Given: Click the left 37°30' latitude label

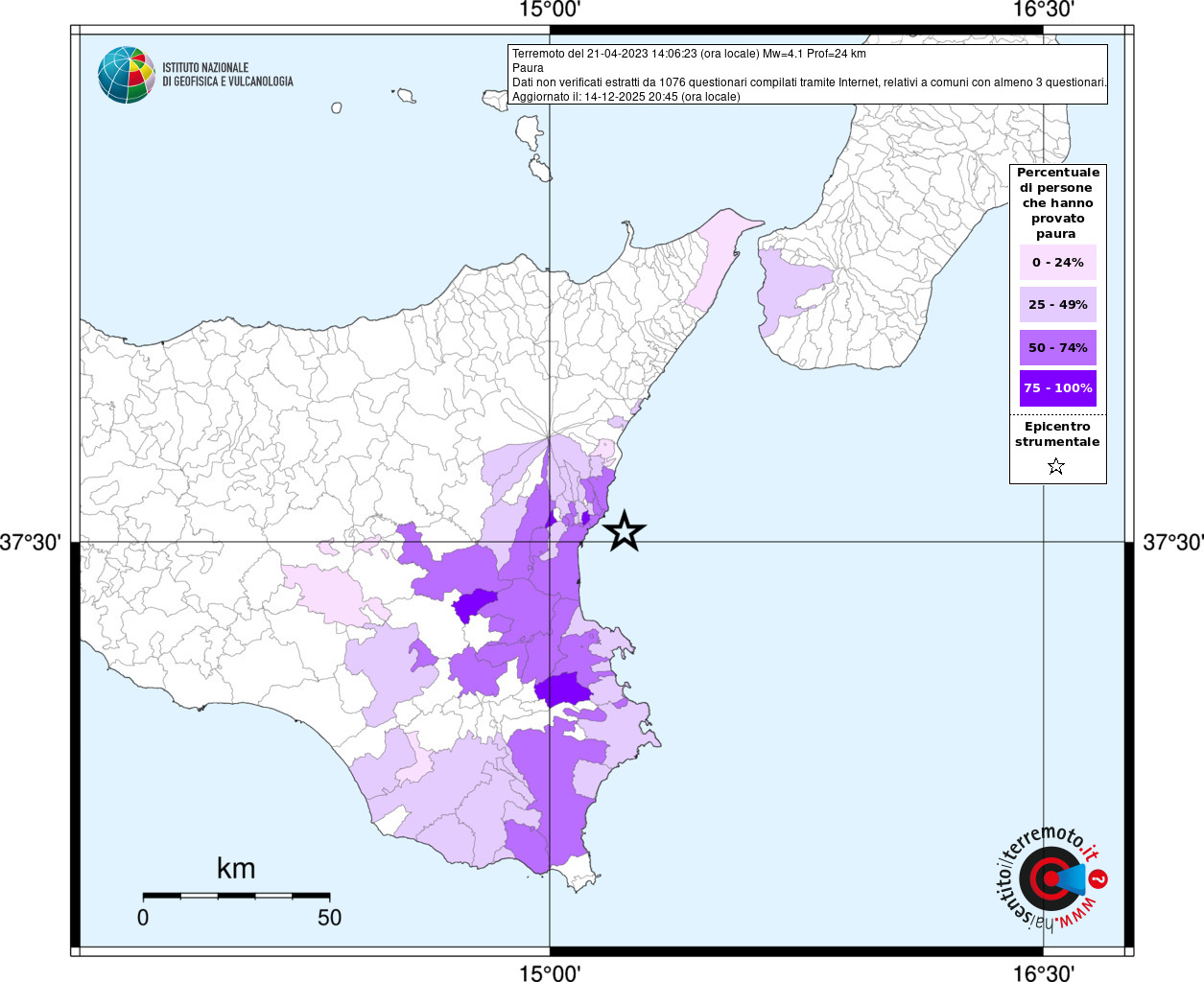Looking at the screenshot, I should 31,543.
